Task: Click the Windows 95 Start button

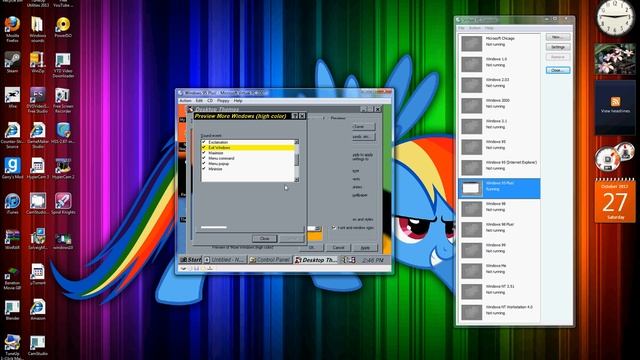Action: [191, 260]
